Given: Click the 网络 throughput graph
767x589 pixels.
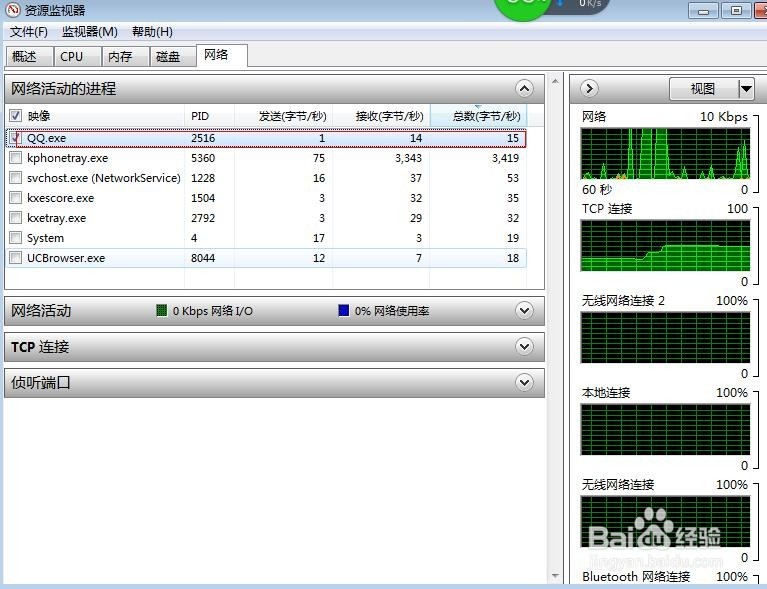Looking at the screenshot, I should (x=665, y=154).
